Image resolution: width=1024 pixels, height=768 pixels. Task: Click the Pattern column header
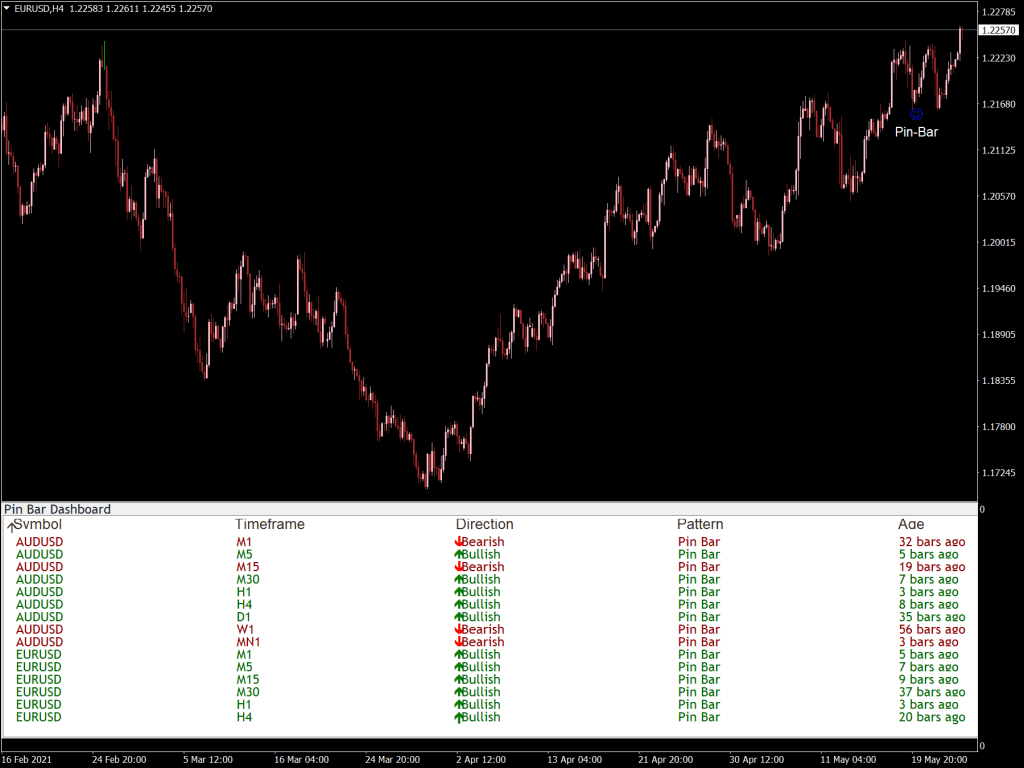point(700,524)
